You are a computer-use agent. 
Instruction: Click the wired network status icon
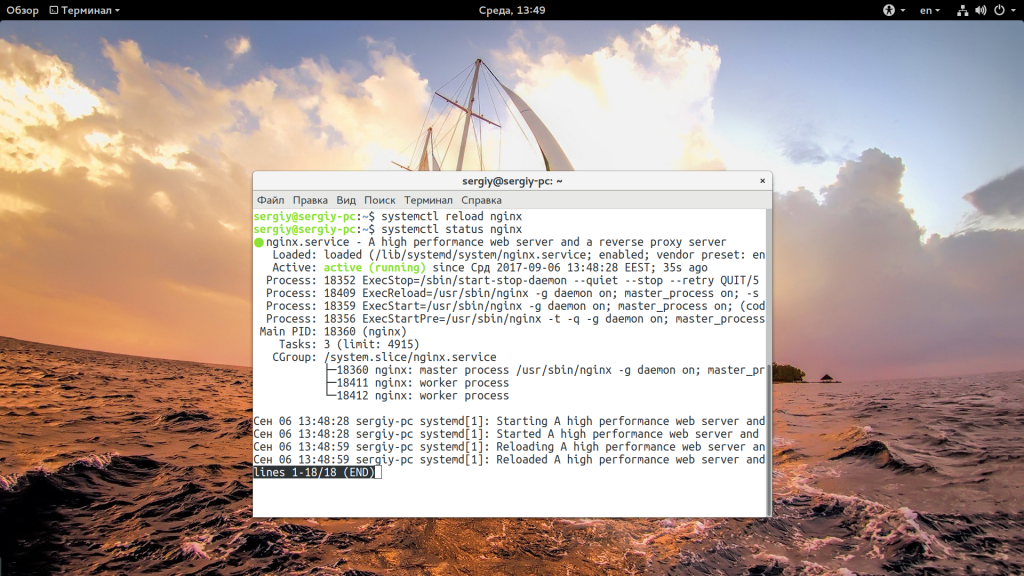(x=962, y=10)
